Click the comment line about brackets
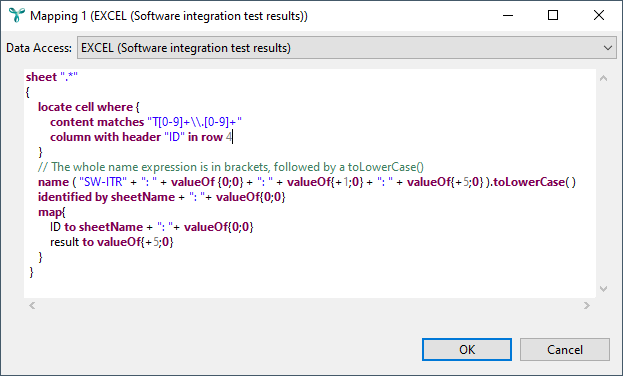 tap(231, 167)
